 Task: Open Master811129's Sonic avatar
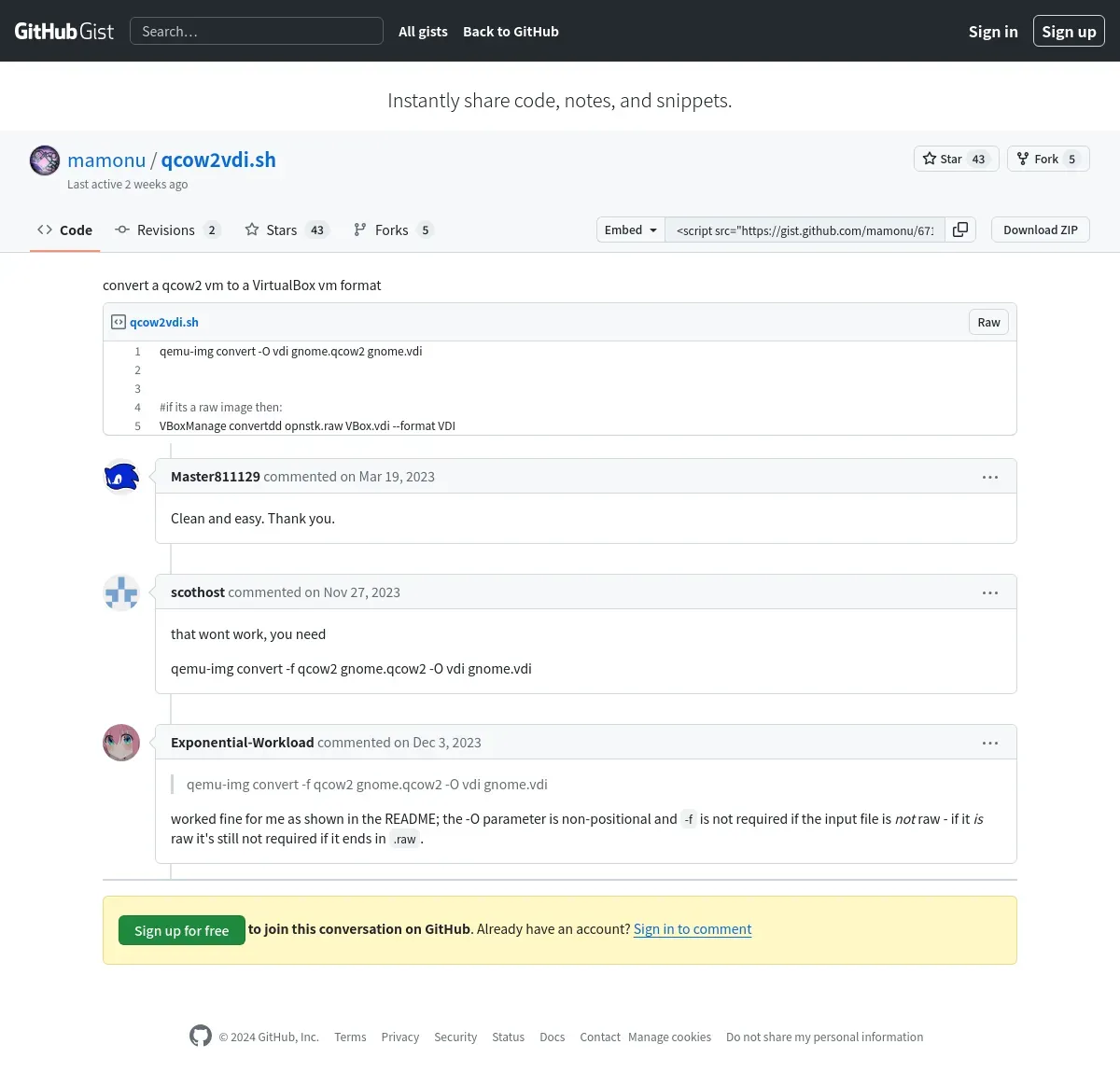pyautogui.click(x=121, y=477)
